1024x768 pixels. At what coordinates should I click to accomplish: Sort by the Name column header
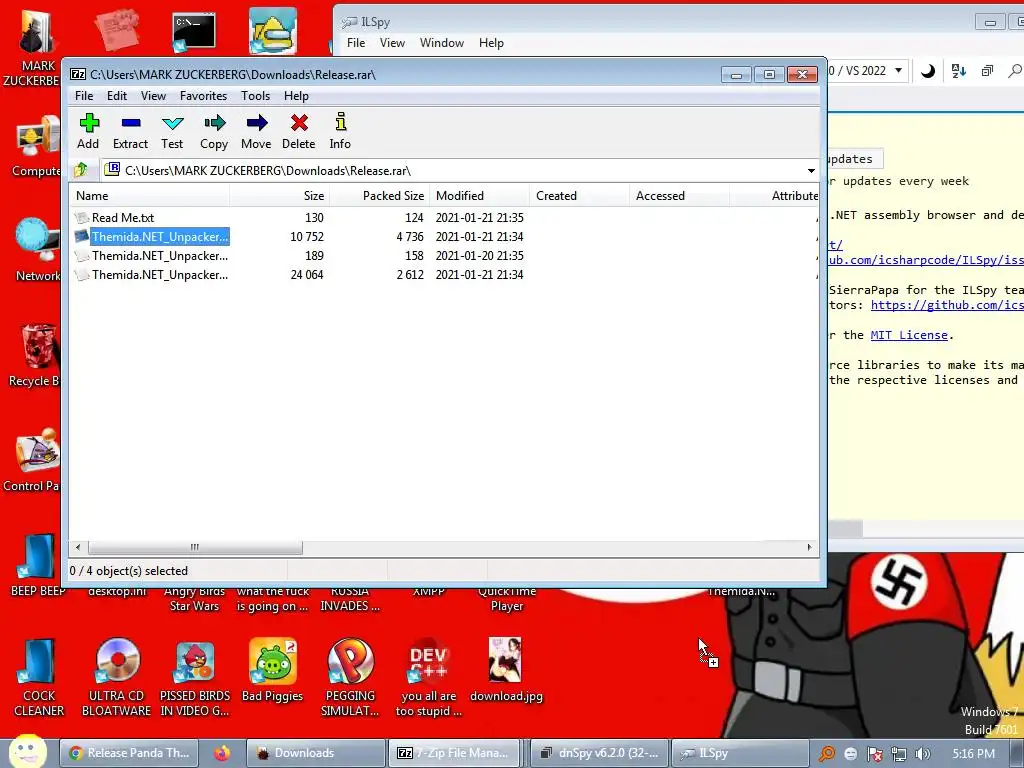149,196
